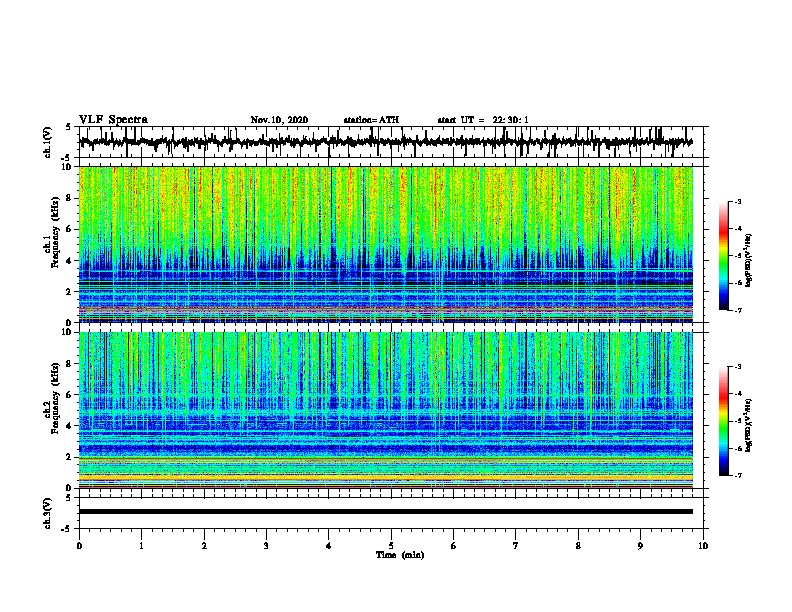The image size is (792, 612).
Task: Select the date "Nov.10, 2020" in header
Action: (x=279, y=120)
